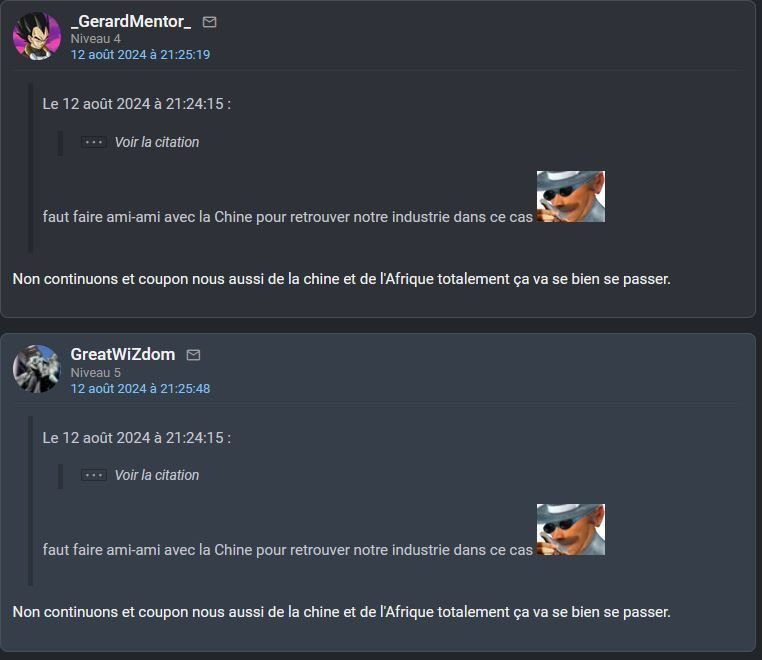Show "Voir la citation" in GreatWiZdom's post
Screen dimensions: 762x660
156,475
